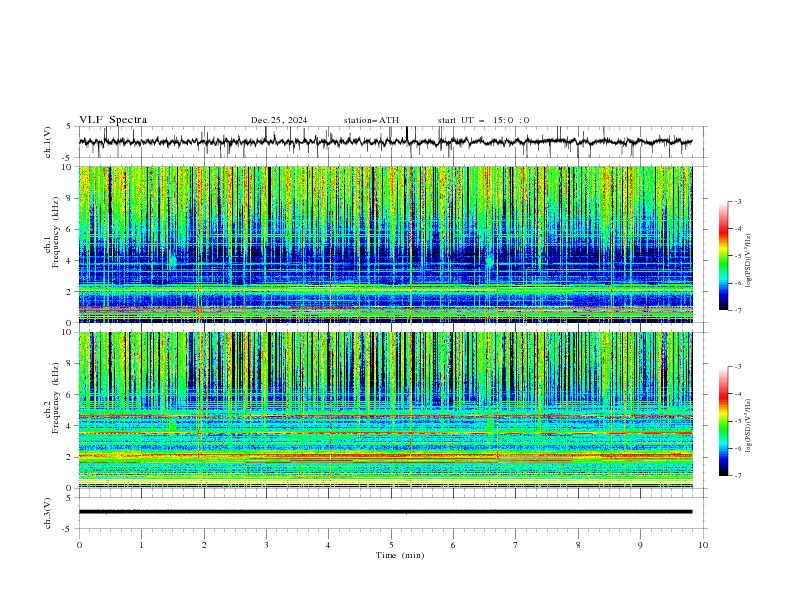Select the "start UT = 15:0 :0" text
Viewport: 792px width, 612px height.
[x=483, y=120]
